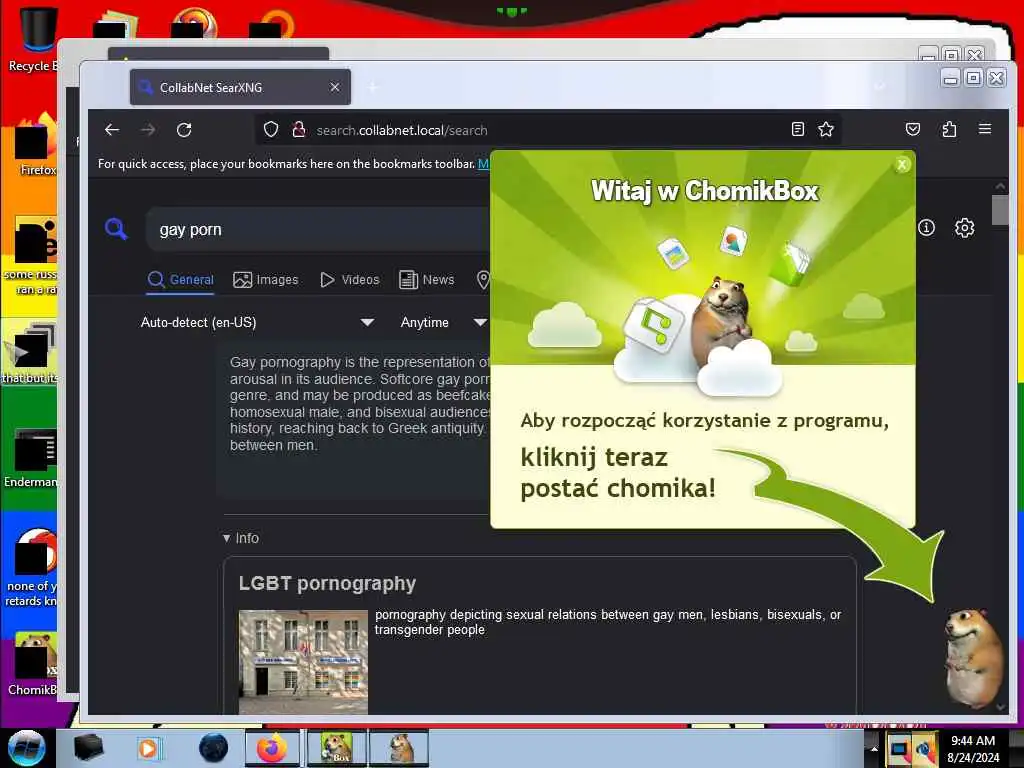Open media player icon on taskbar
The image size is (1024, 768).
pyautogui.click(x=148, y=748)
